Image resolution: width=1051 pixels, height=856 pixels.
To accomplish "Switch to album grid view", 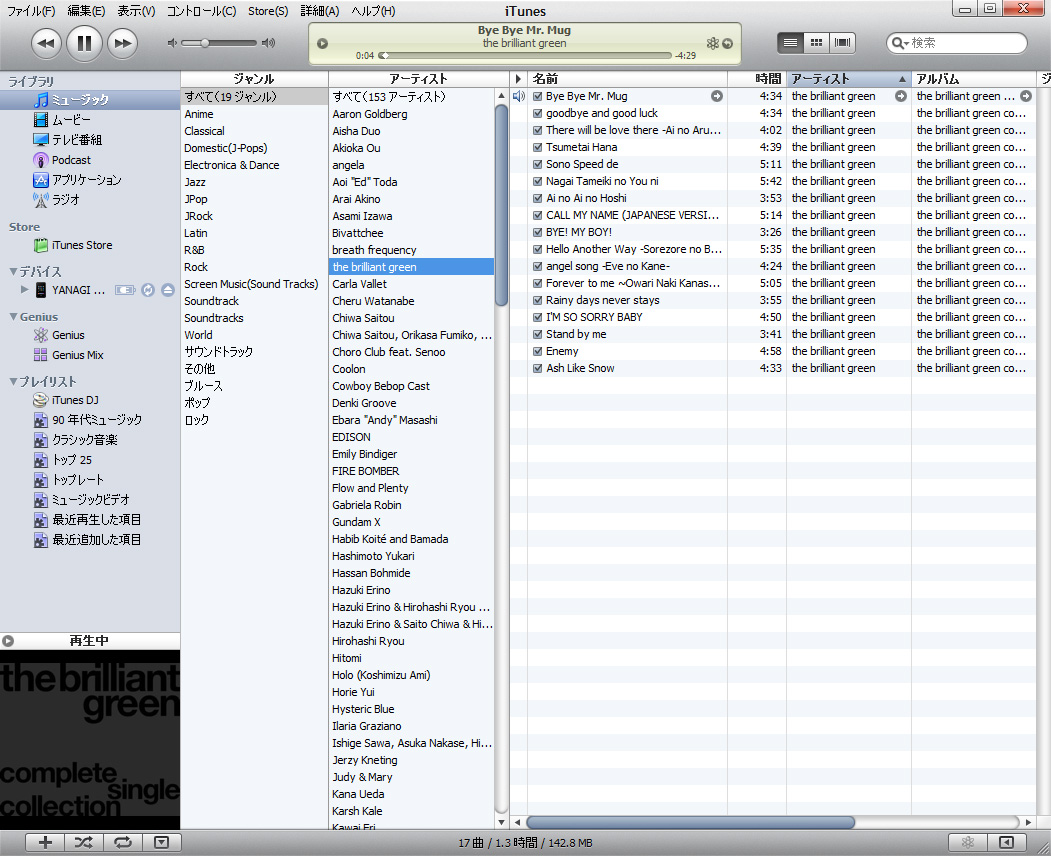I will pos(816,43).
